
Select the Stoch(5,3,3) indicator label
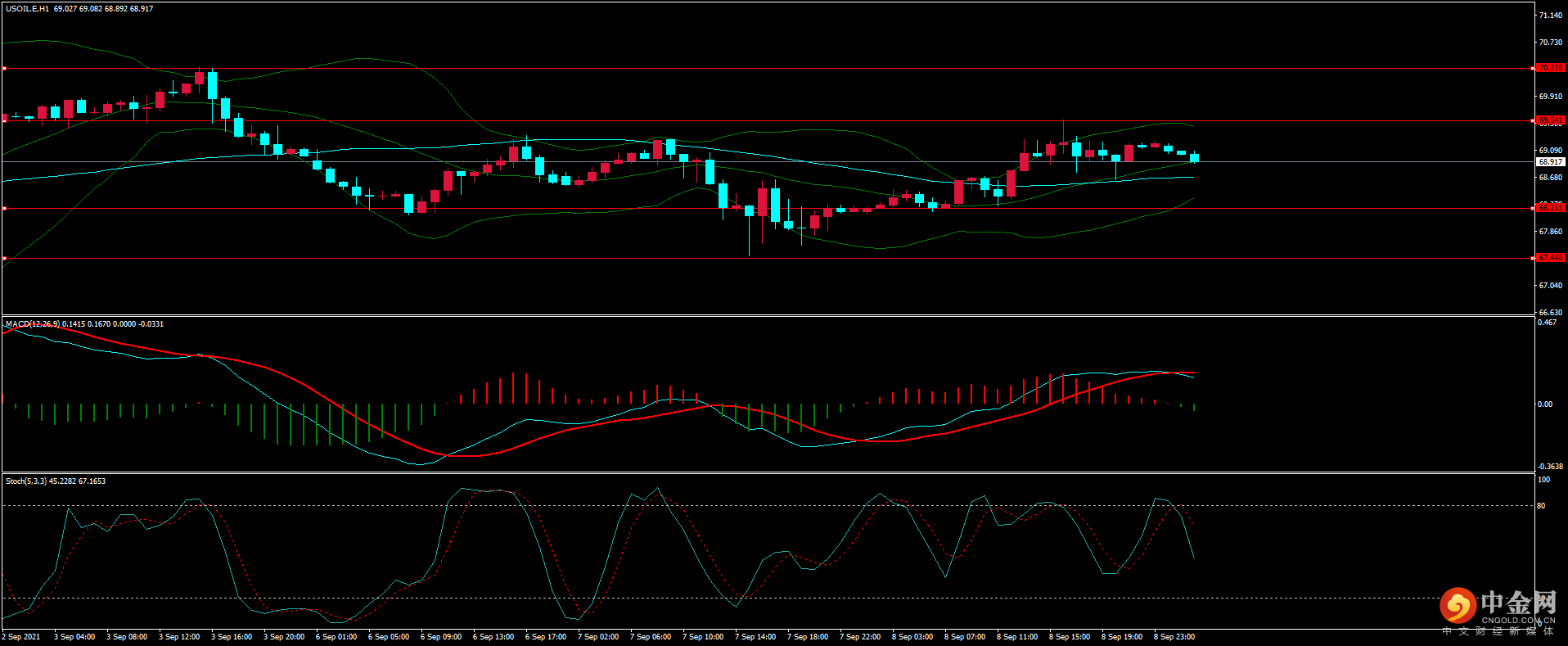(x=26, y=481)
